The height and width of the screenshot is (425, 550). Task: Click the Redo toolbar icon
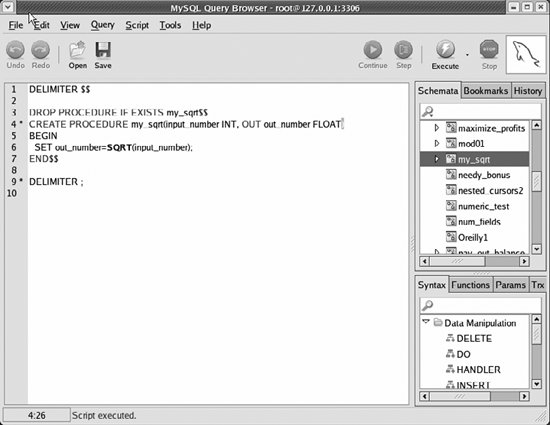[41, 49]
